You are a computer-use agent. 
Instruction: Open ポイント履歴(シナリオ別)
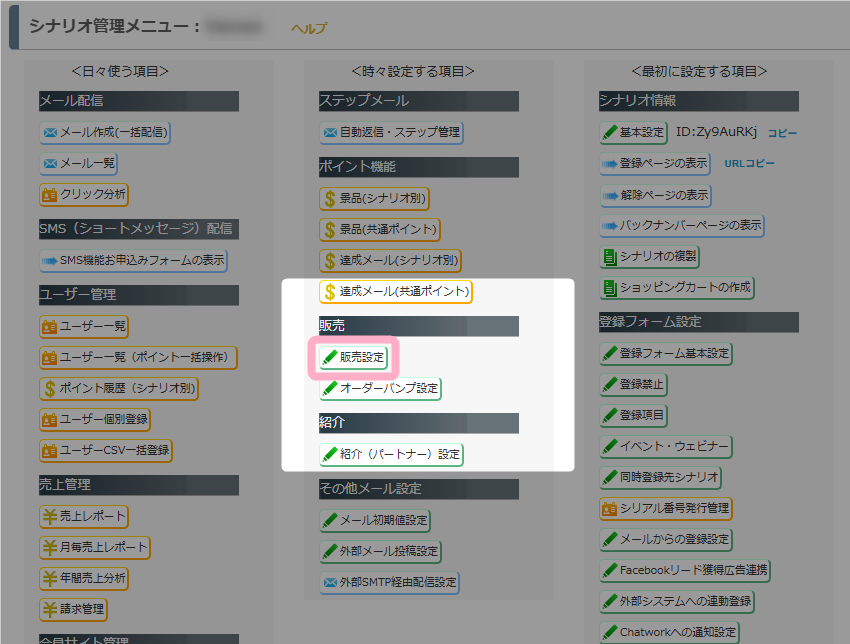point(119,388)
